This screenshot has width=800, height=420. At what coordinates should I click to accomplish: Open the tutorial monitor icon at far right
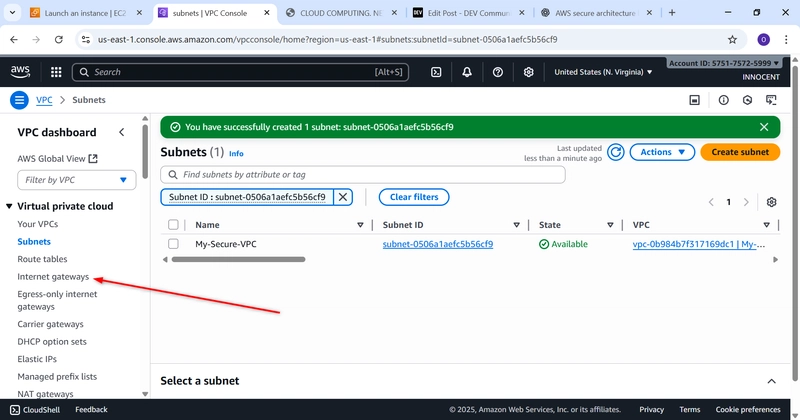pyautogui.click(x=771, y=100)
